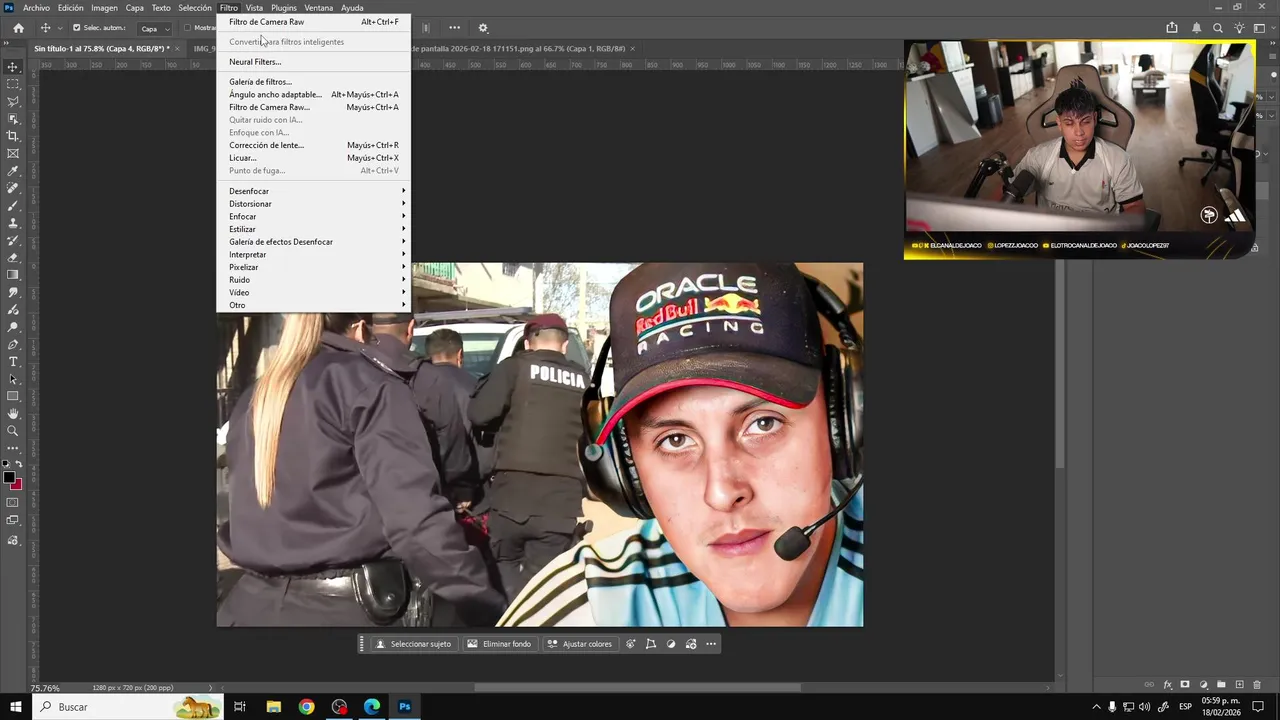Close the Sin título-1 document tab
Viewport: 1280px width, 720px height.
click(x=178, y=48)
